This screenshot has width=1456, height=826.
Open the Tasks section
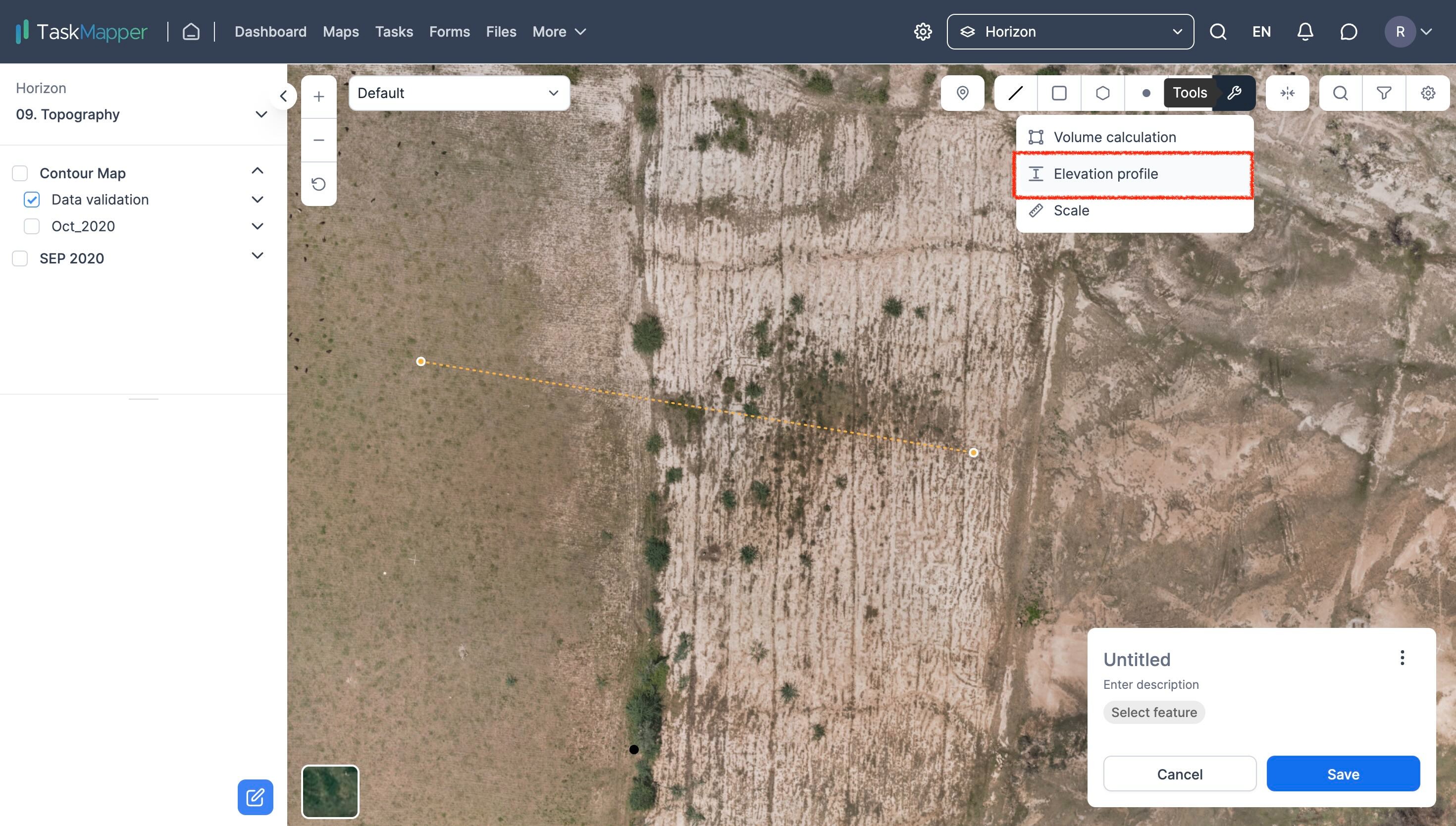point(394,32)
